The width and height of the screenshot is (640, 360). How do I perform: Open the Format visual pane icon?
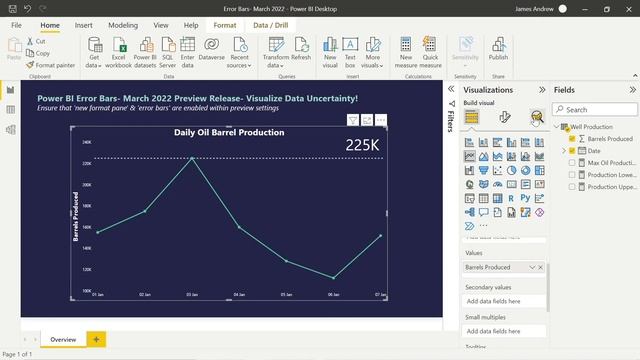click(x=504, y=117)
